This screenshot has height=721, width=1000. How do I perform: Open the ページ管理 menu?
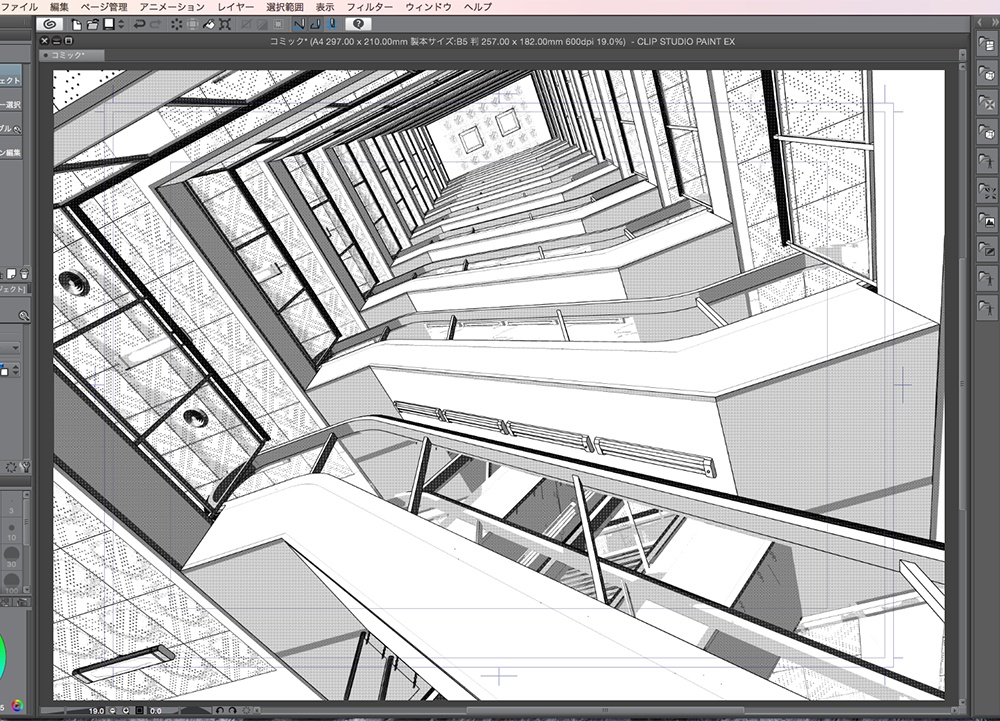pos(104,7)
